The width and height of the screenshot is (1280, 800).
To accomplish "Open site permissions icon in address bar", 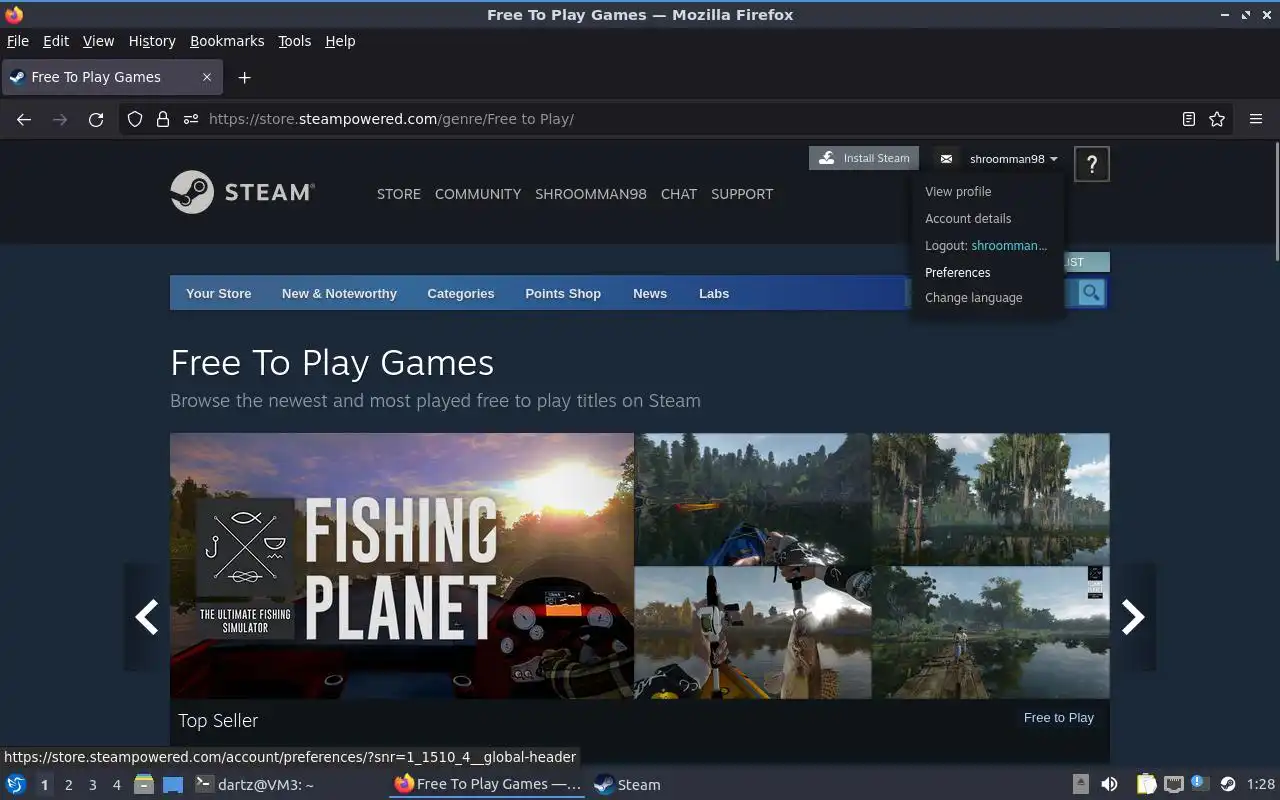I will pos(191,119).
